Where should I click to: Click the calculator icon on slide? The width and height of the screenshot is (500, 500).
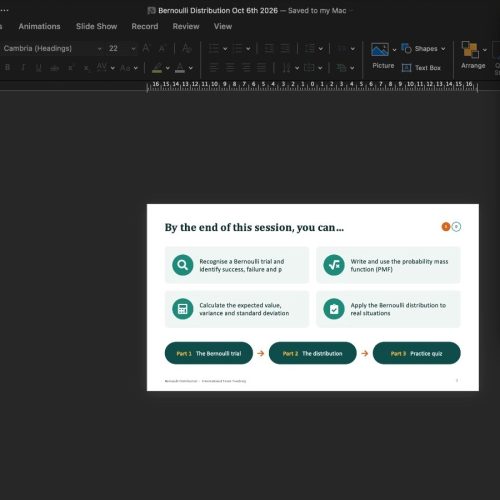click(183, 309)
